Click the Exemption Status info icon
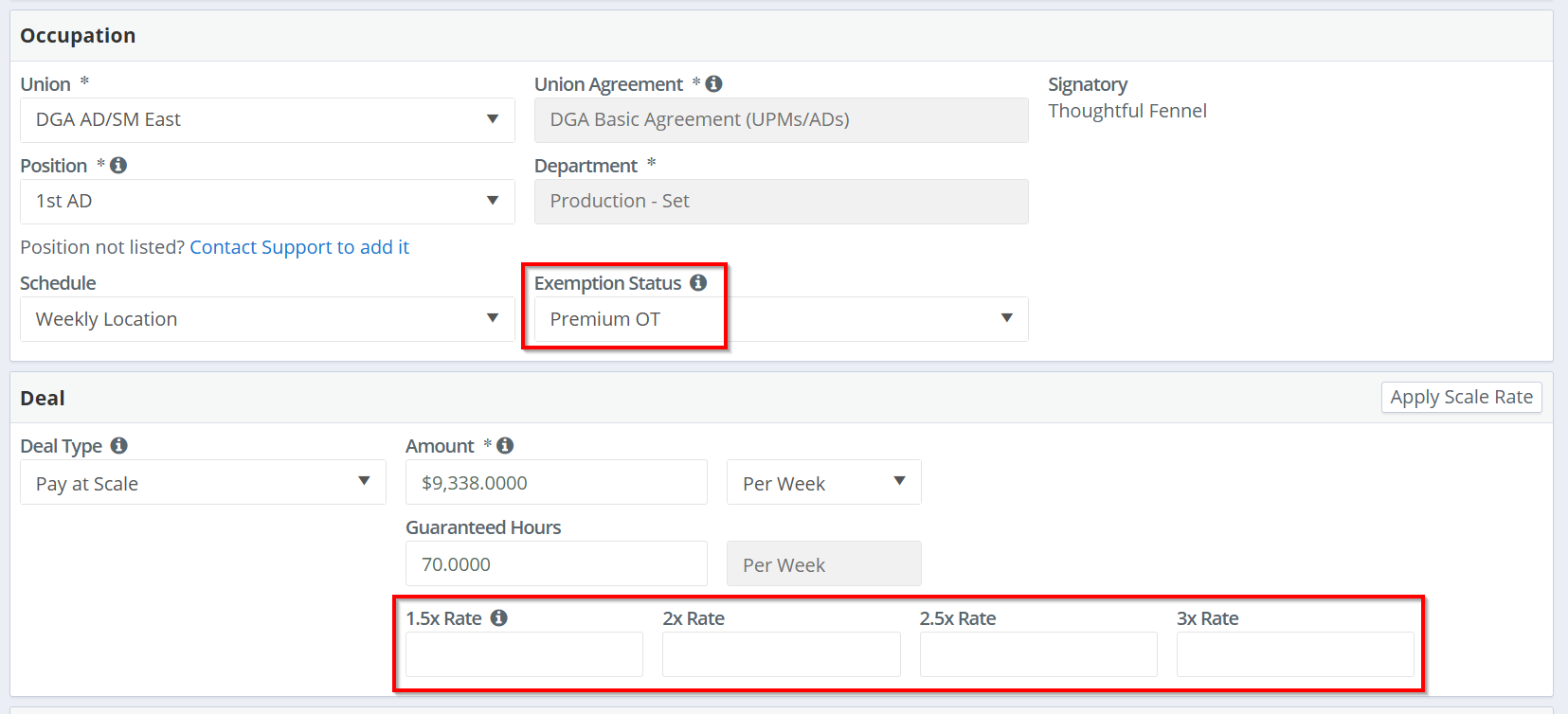 click(x=698, y=283)
